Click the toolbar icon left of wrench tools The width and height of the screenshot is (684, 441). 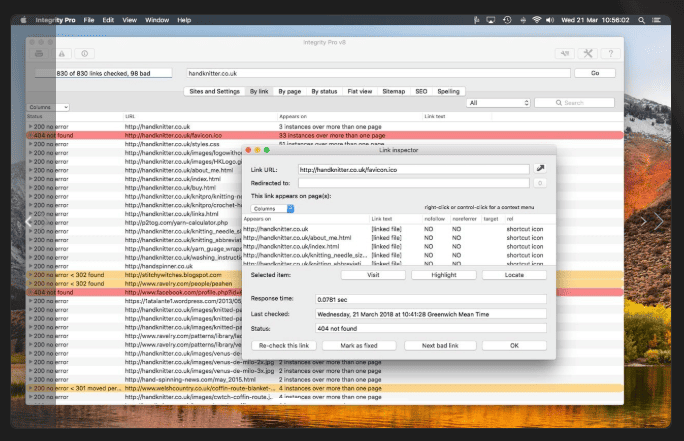(565, 54)
